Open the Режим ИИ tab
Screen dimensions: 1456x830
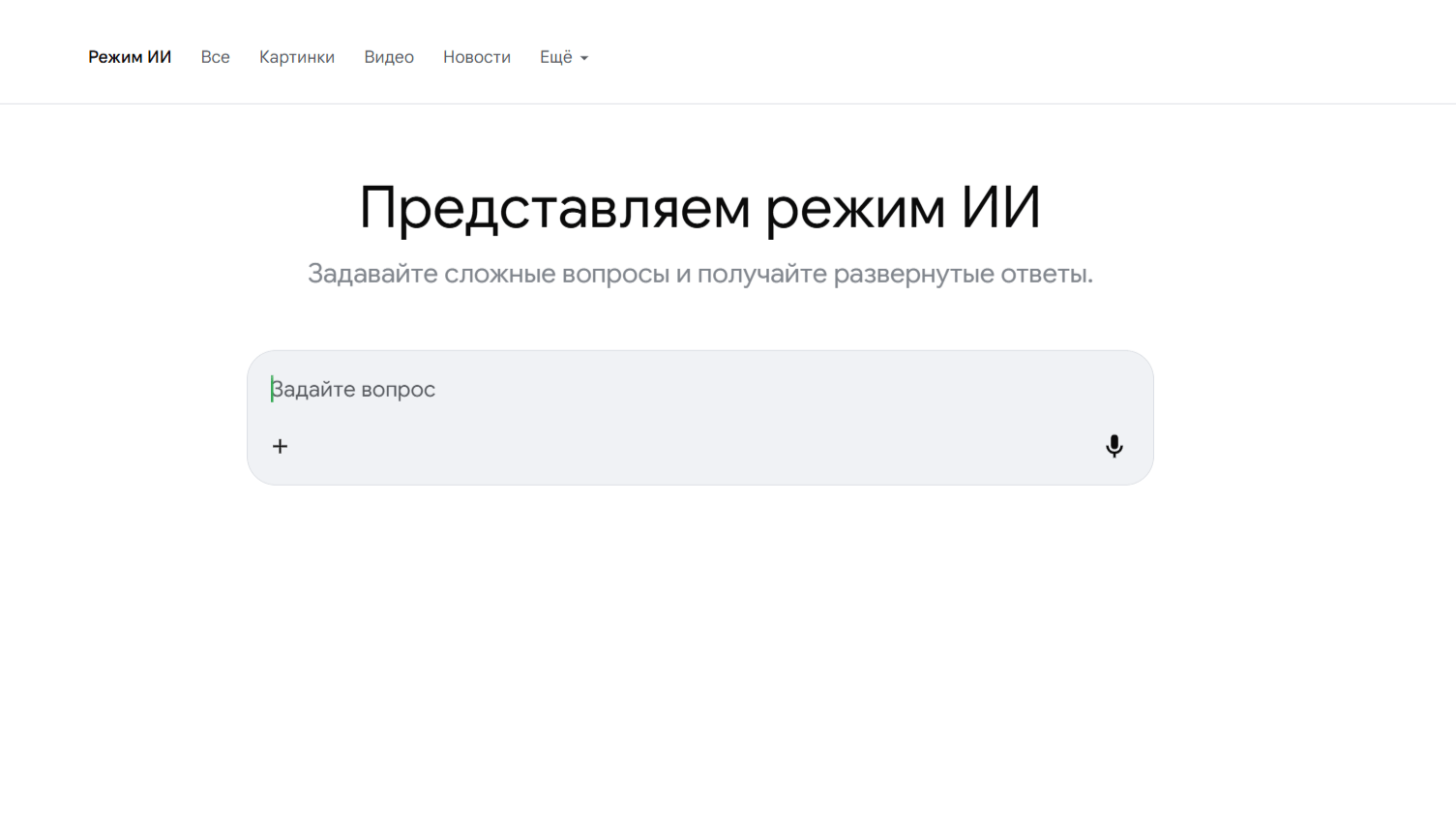130,57
